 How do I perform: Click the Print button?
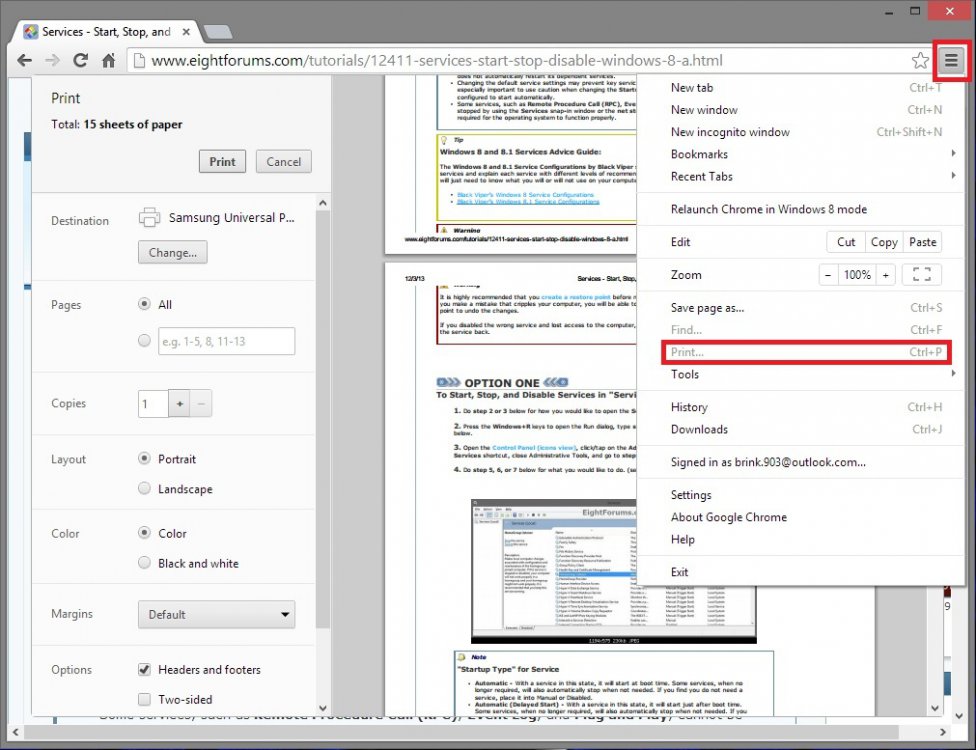(222, 162)
